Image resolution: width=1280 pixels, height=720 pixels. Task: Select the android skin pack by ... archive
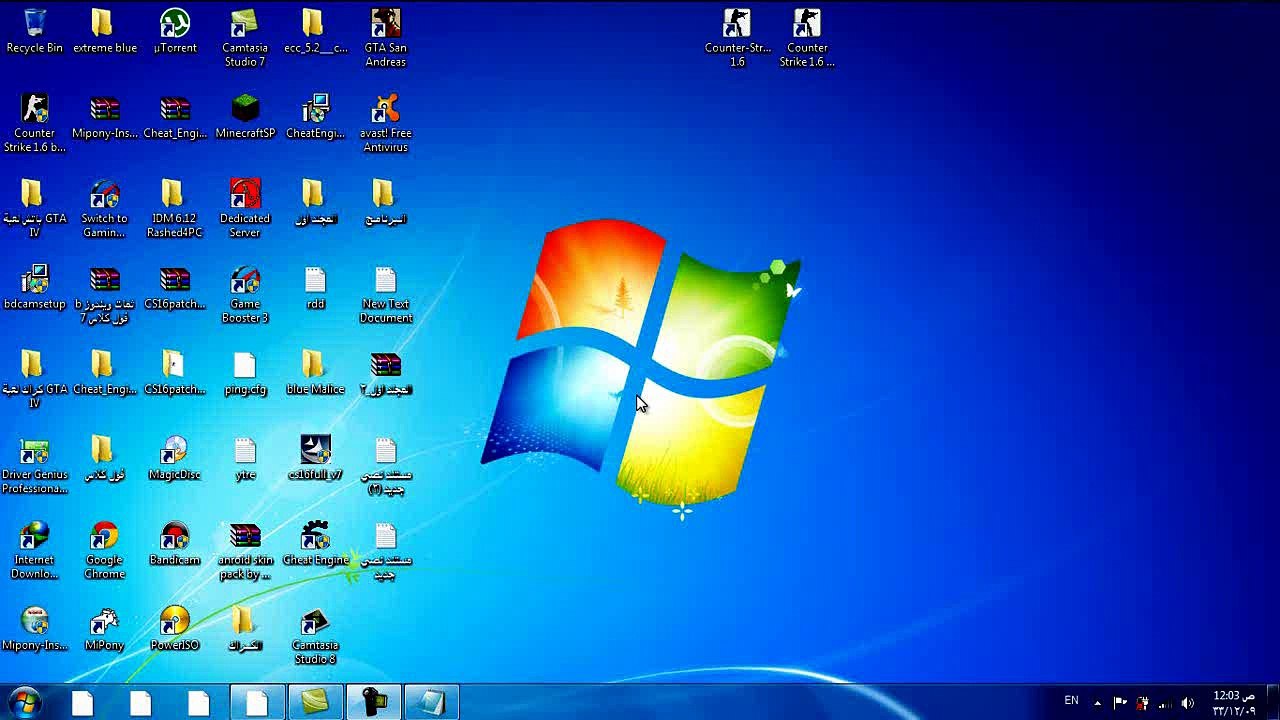pyautogui.click(x=245, y=550)
